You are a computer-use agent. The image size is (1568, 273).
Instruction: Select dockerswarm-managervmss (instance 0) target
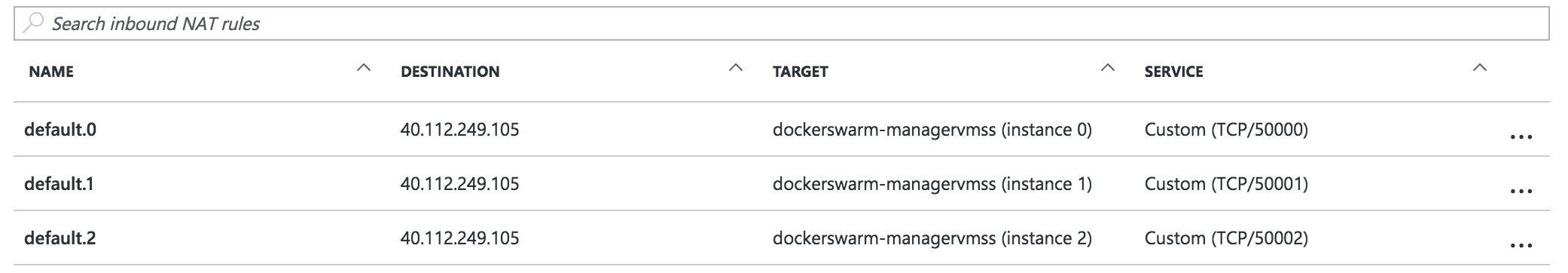coord(932,130)
